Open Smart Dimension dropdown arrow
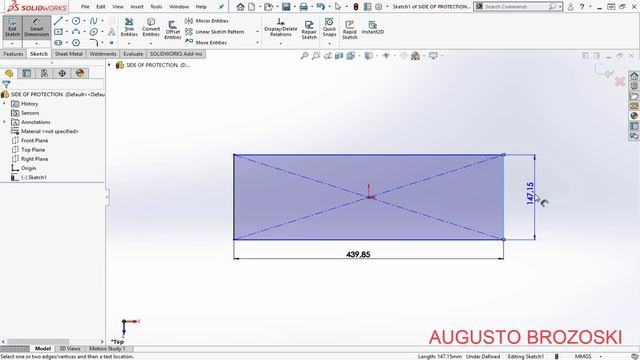This screenshot has height=360, width=640. click(36, 44)
